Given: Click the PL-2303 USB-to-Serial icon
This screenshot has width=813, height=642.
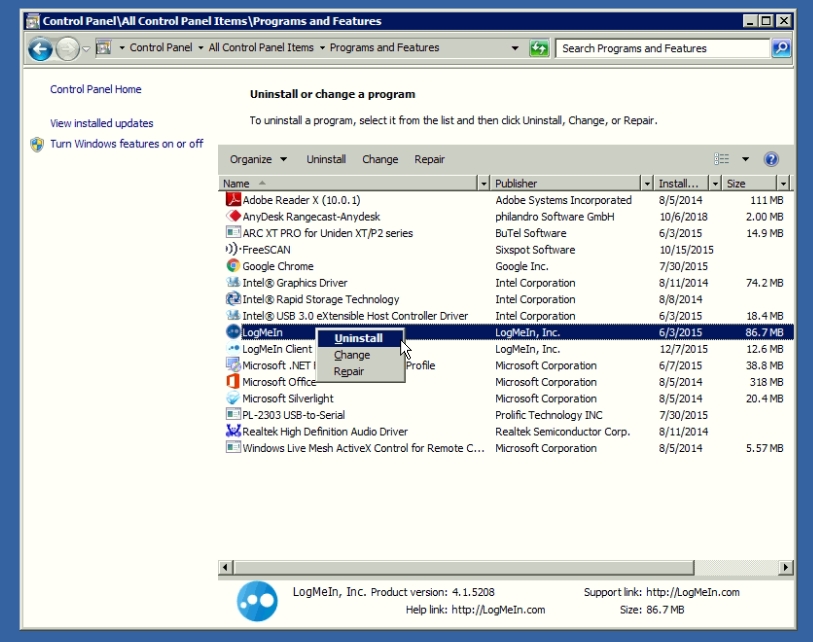Looking at the screenshot, I should click(233, 415).
